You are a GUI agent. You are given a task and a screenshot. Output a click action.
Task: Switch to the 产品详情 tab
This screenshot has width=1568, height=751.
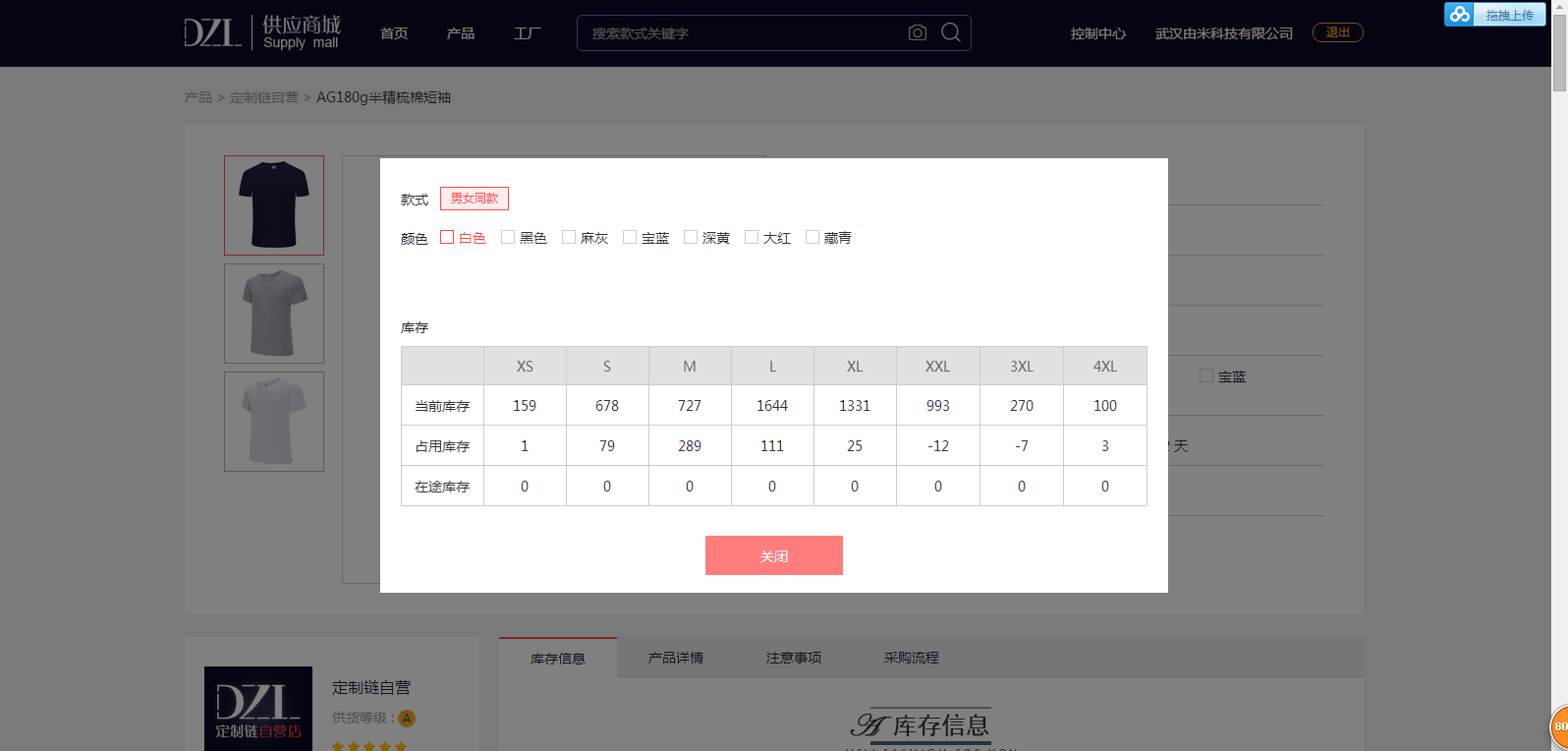[676, 658]
